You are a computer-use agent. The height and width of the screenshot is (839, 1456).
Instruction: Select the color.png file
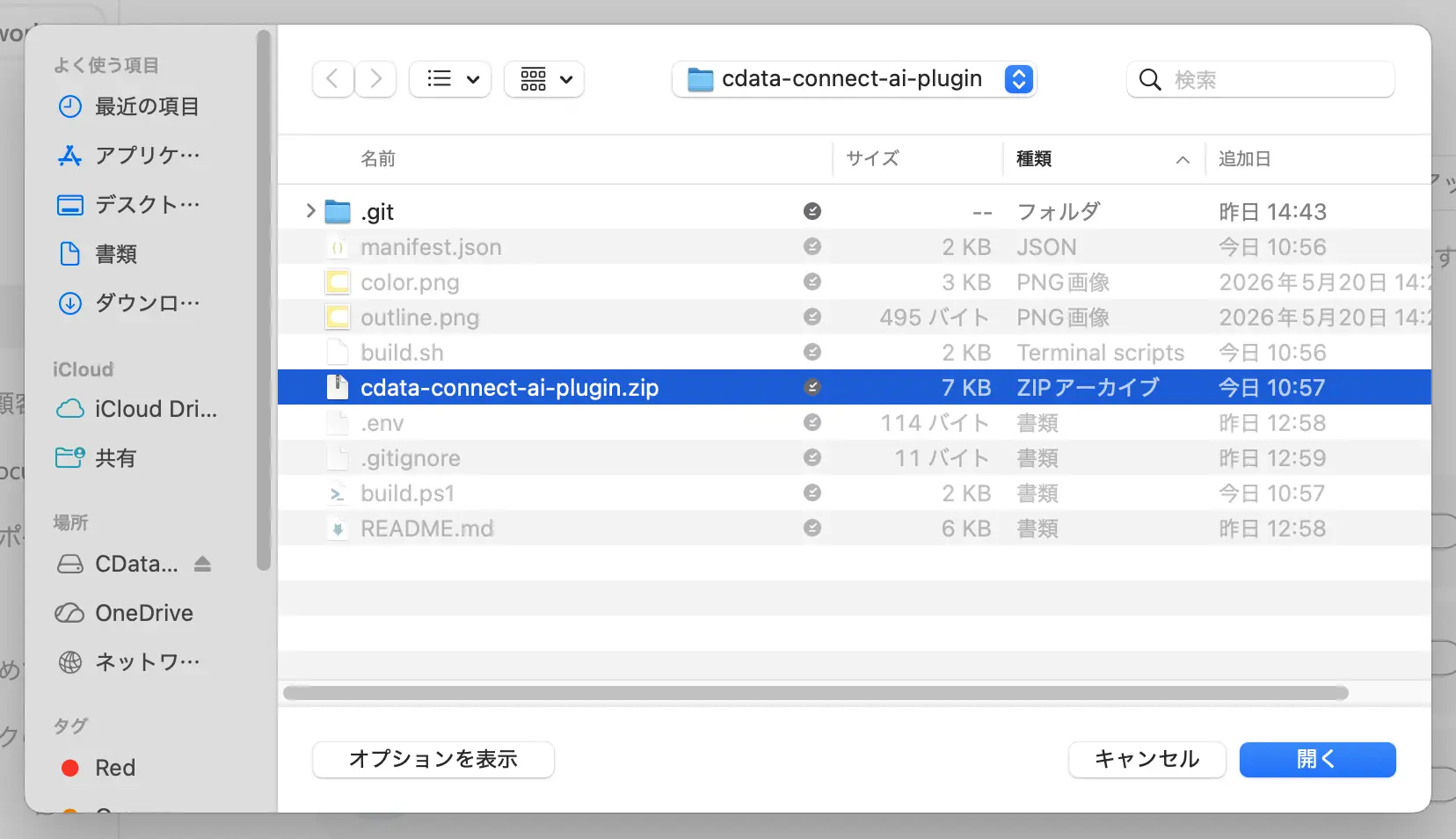coord(410,282)
